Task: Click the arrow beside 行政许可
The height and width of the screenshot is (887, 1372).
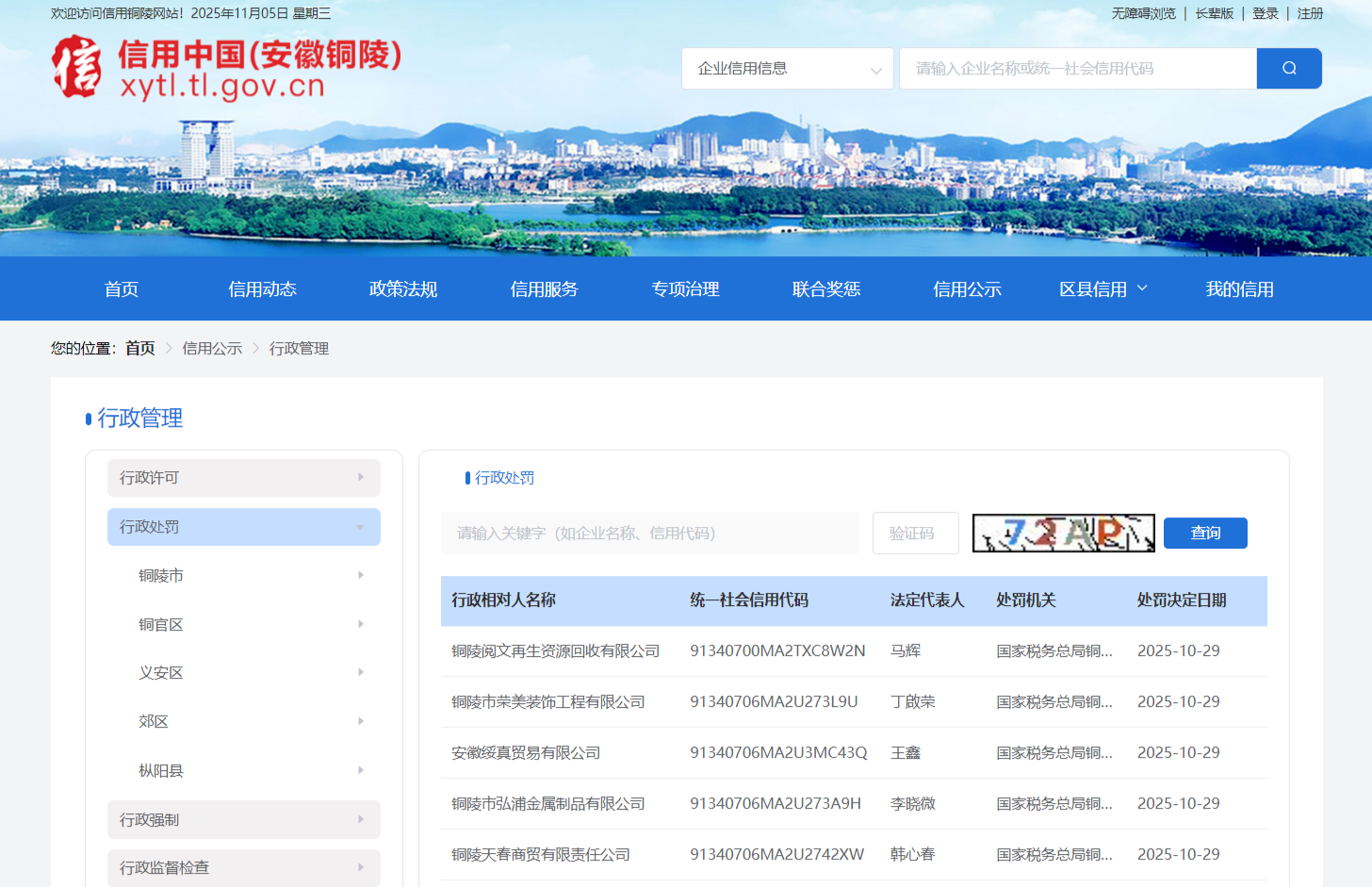Action: [x=362, y=478]
